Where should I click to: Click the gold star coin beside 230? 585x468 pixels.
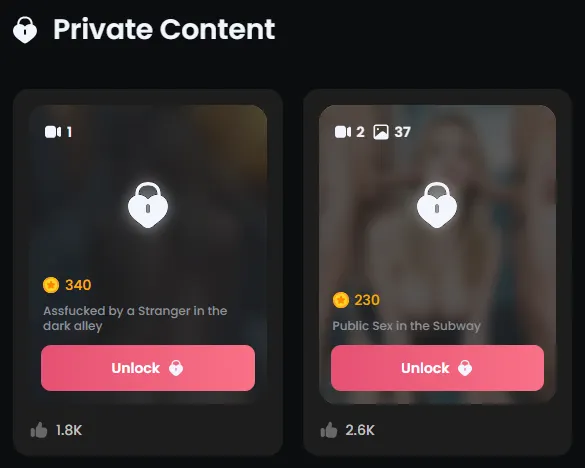pos(341,300)
